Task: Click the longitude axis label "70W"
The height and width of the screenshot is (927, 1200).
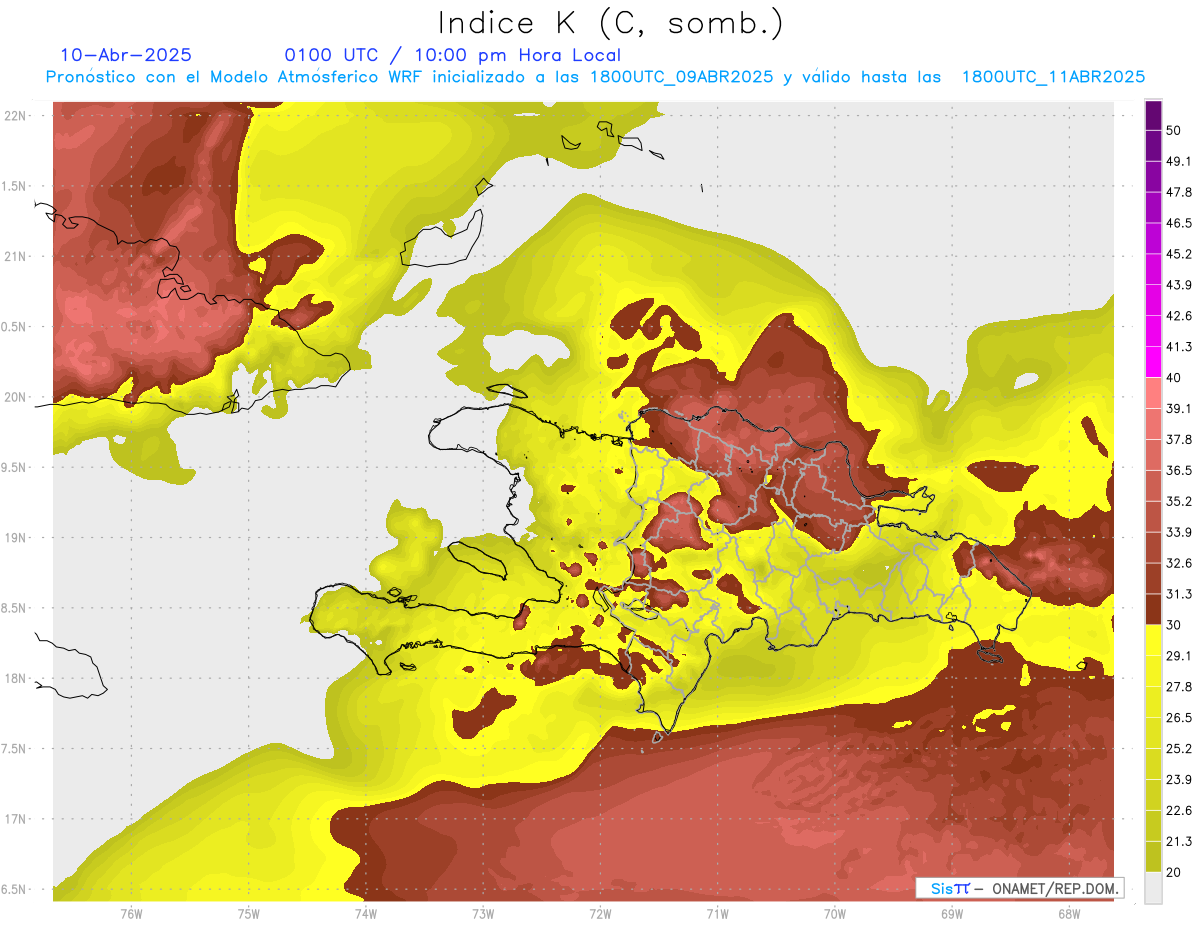Action: coord(834,914)
